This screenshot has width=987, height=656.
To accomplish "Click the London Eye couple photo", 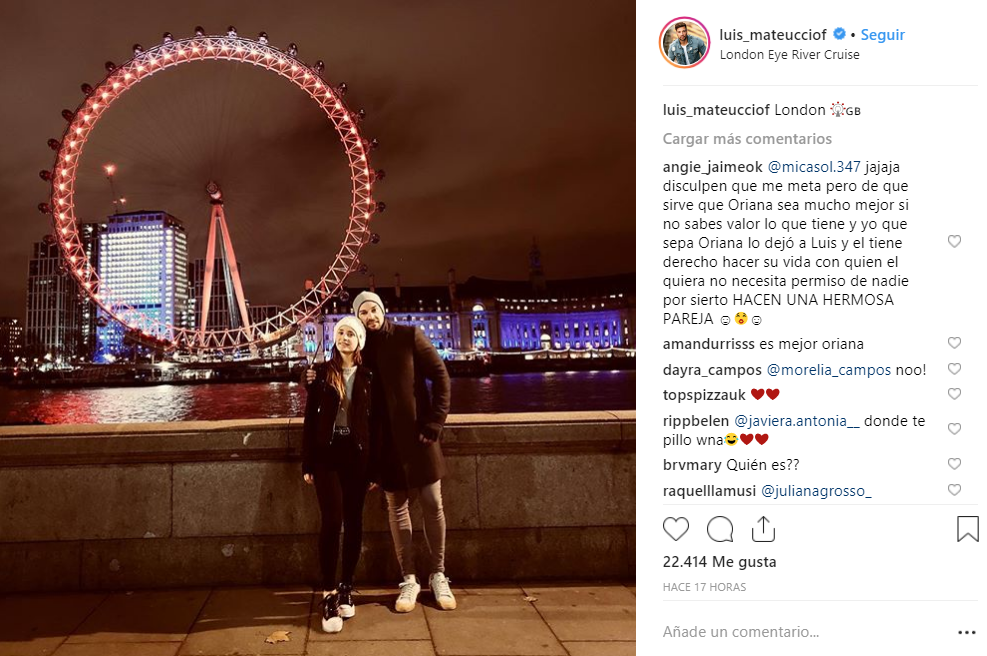I will pos(318,328).
